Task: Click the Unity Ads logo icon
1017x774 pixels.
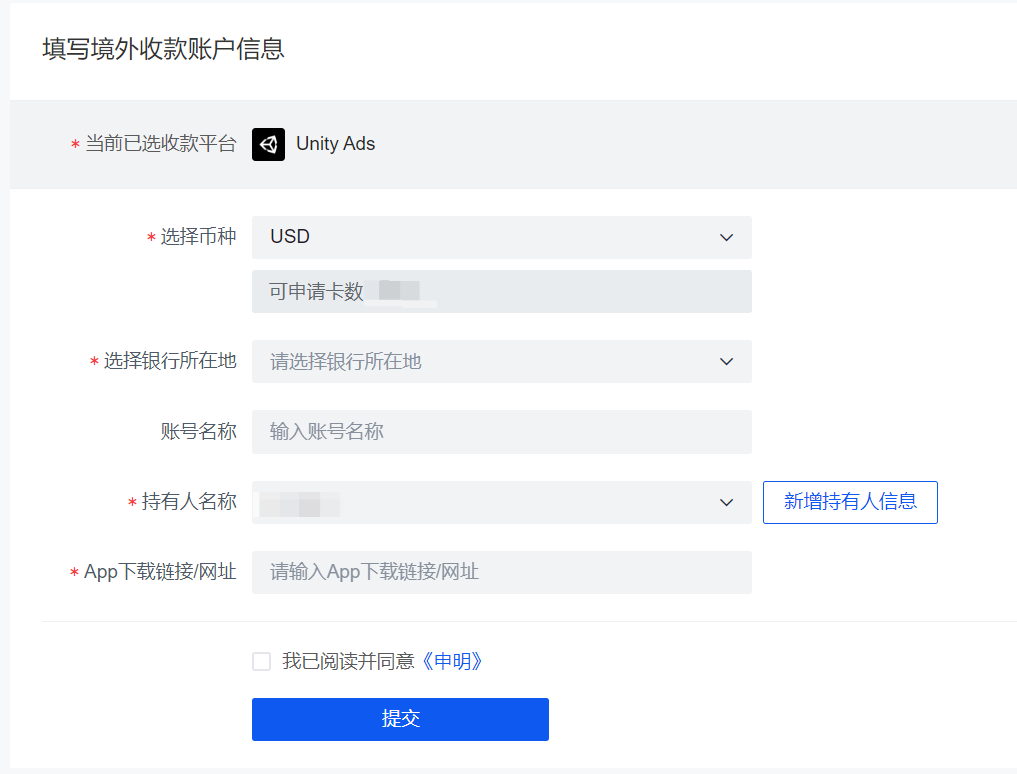Action: 268,144
